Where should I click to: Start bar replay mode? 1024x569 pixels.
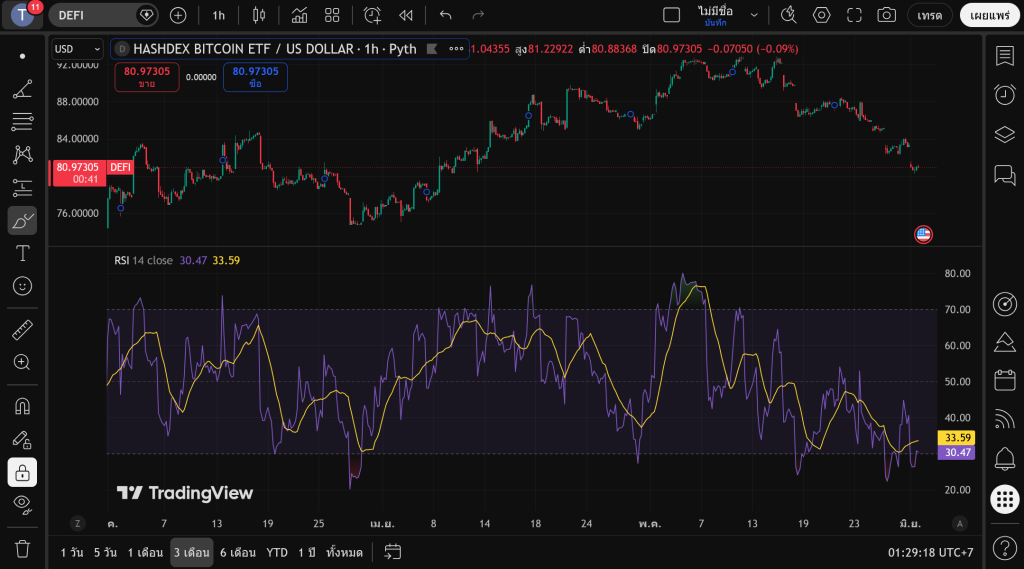click(x=406, y=15)
